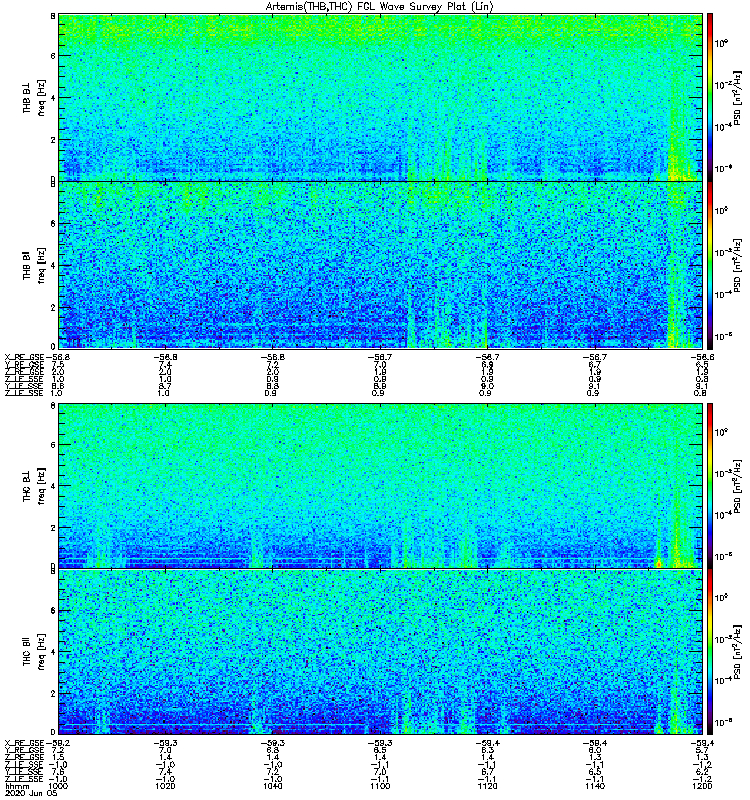Image resolution: width=750 pixels, height=800 pixels.
Task: Click the plot title 'Artemis(THB,THC) FGL Wave Survey Plot'
Action: 379,7
